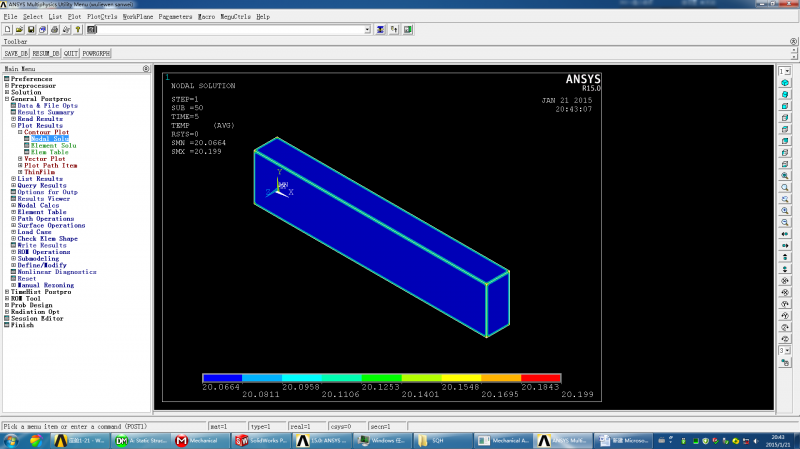Click the Zoom In plus magnifier

coord(785,211)
